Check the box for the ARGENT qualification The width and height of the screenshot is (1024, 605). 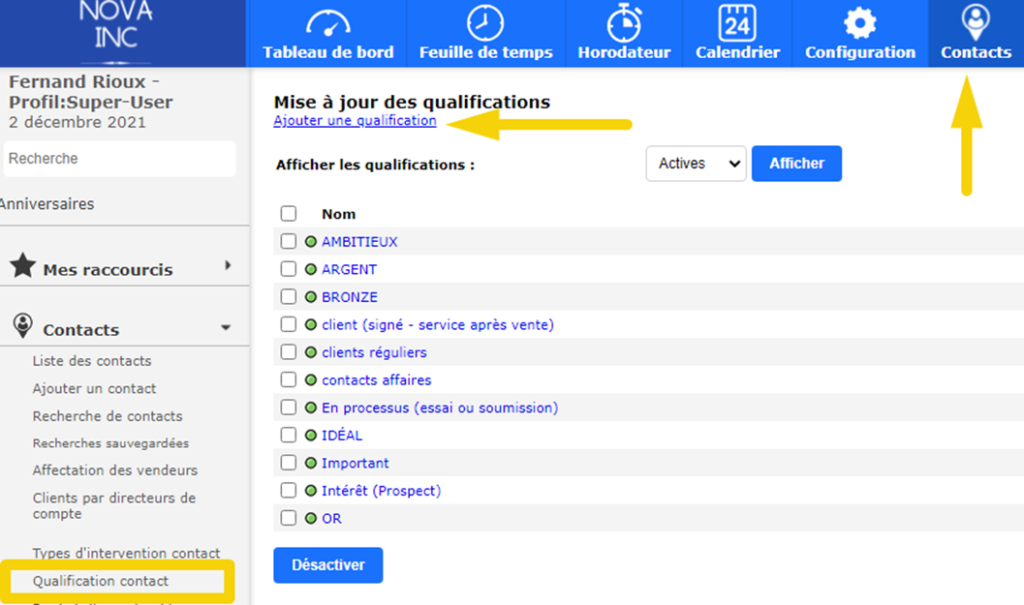(288, 269)
